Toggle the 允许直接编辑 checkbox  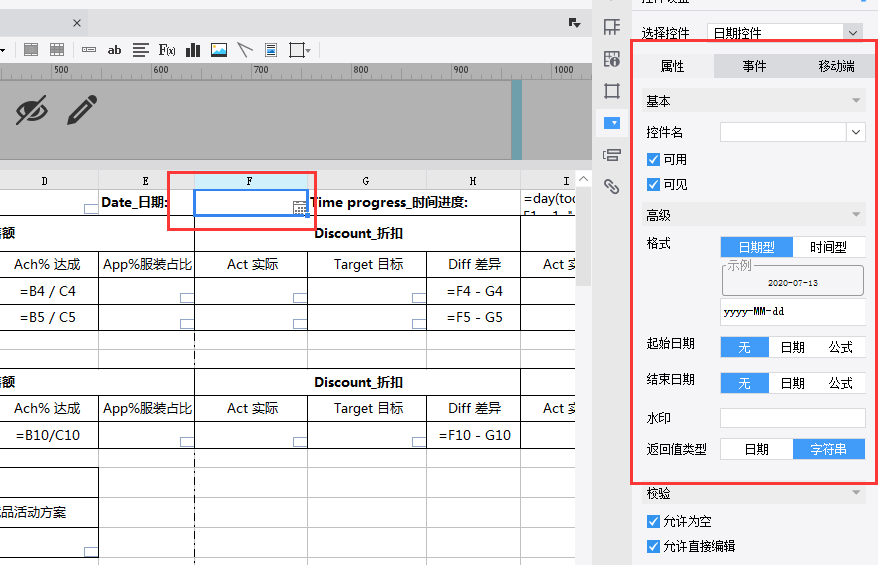click(653, 546)
